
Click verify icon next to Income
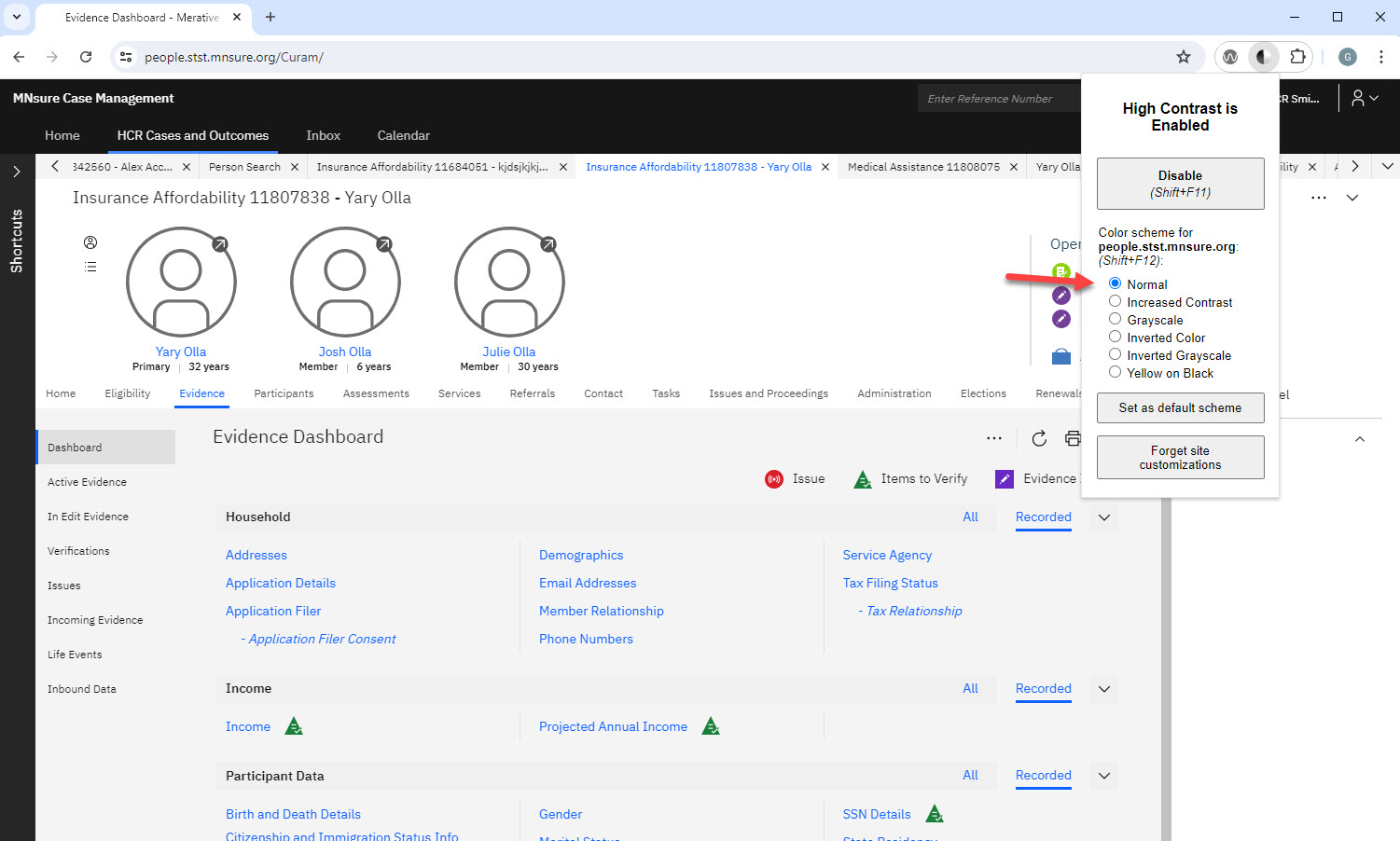pos(294,726)
